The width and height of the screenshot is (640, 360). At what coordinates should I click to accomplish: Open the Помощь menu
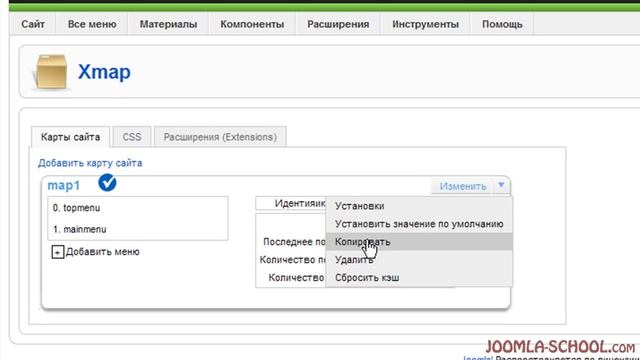[502, 24]
